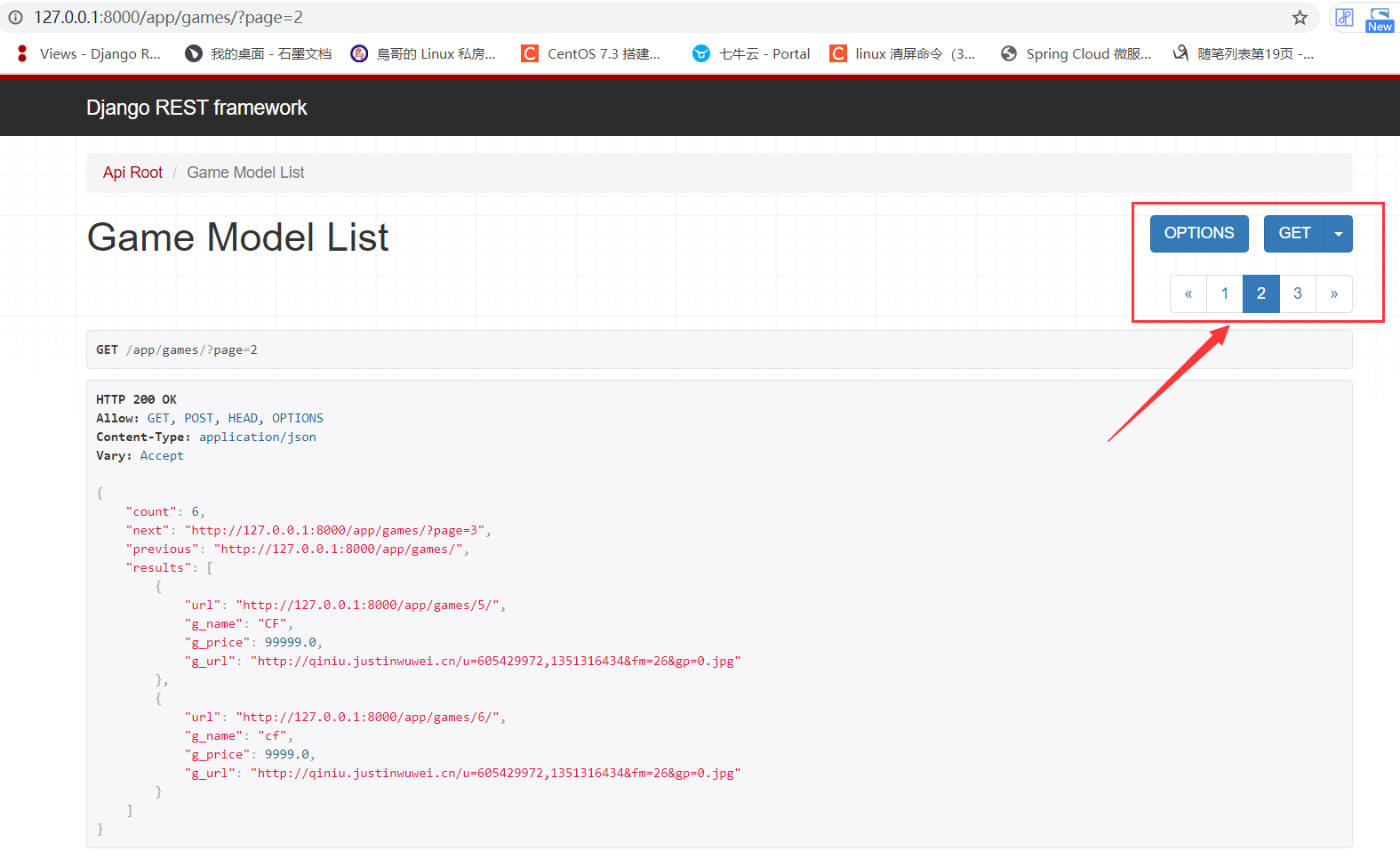Go to next page with » arrow

click(1334, 293)
